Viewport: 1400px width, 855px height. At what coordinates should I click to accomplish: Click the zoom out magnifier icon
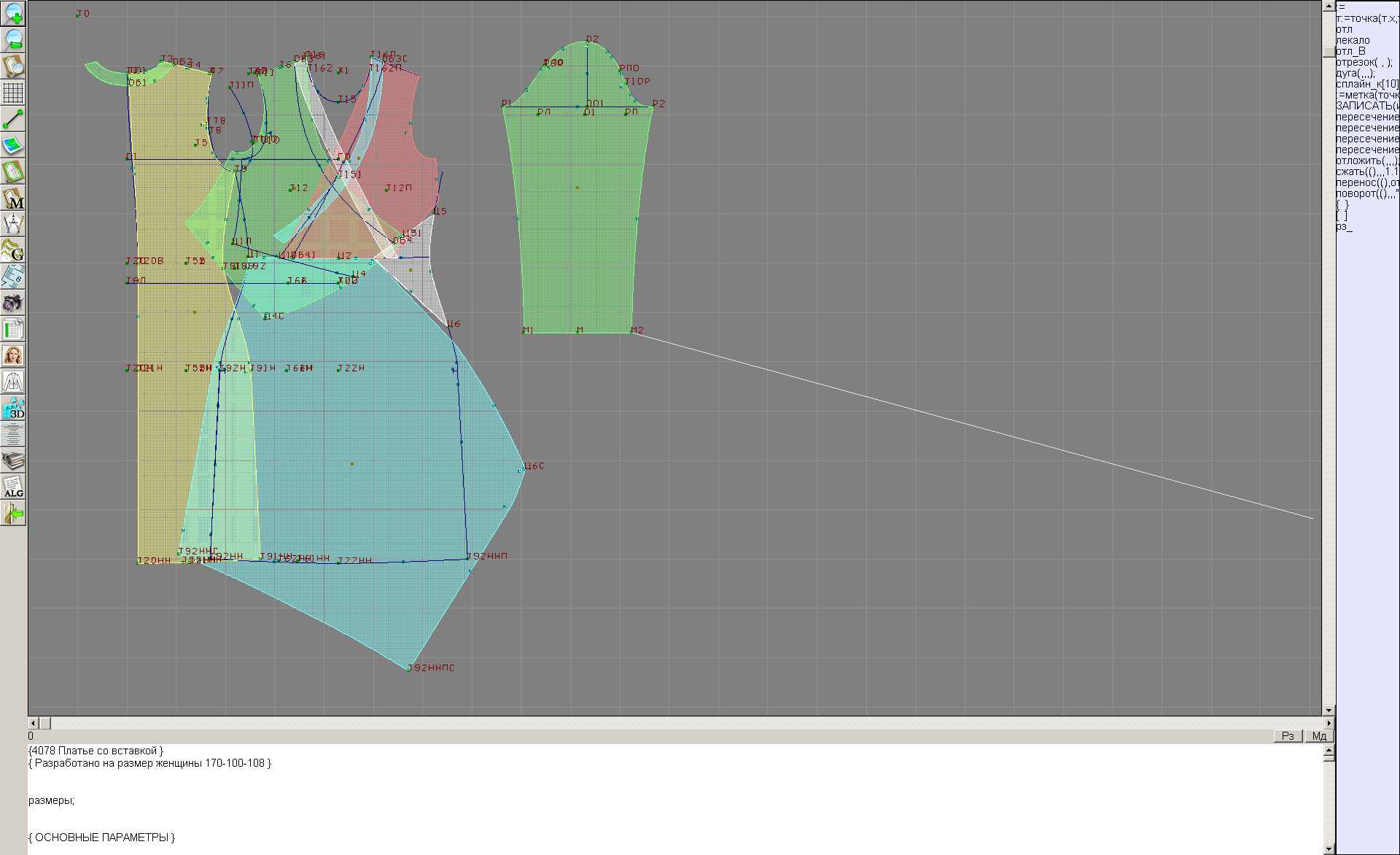(13, 39)
